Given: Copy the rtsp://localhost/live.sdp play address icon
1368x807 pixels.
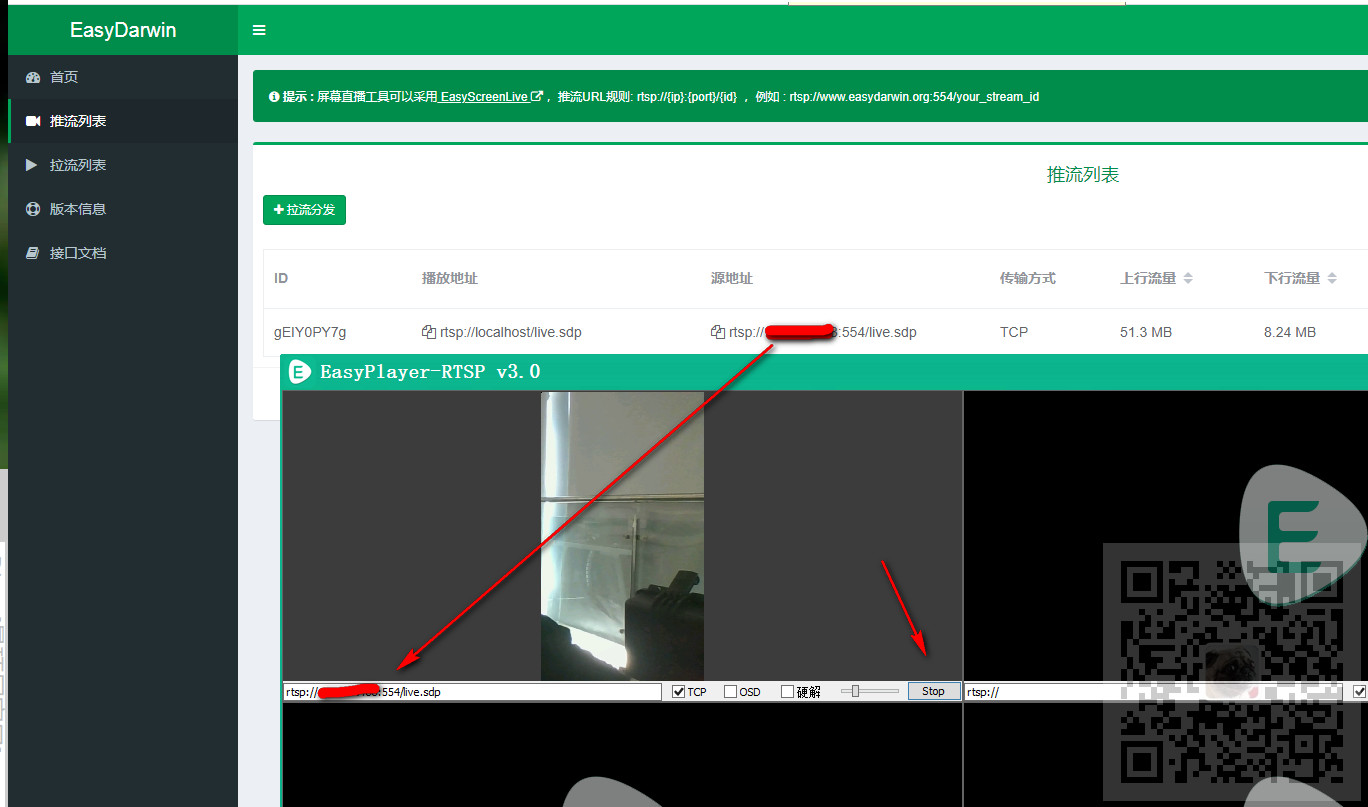Looking at the screenshot, I should [x=429, y=332].
